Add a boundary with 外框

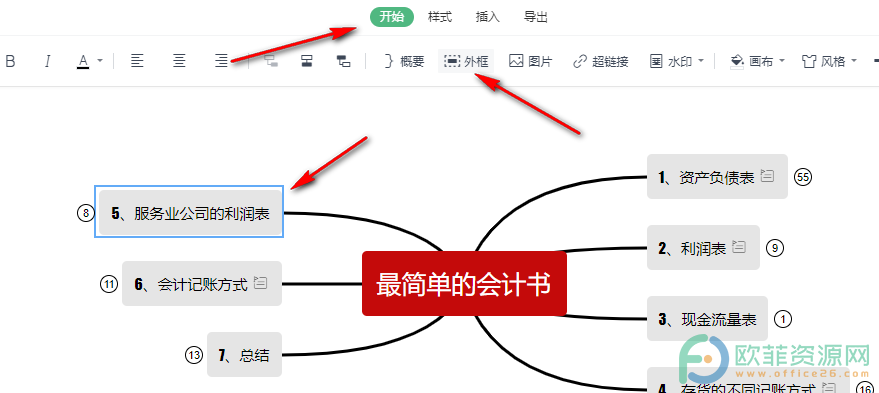point(466,61)
